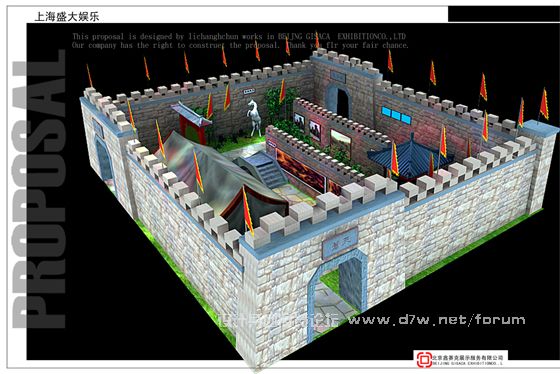Click the black banner block in header

tap(504, 14)
